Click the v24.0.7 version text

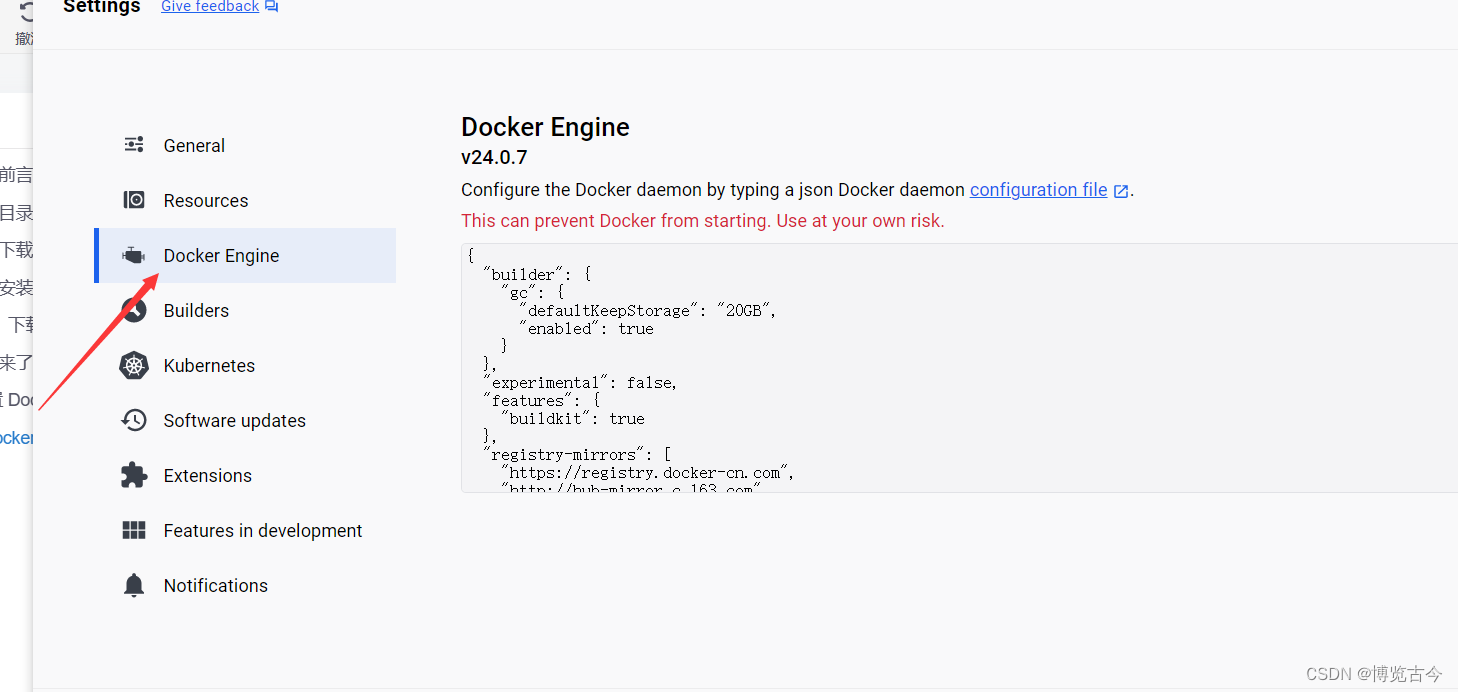494,158
